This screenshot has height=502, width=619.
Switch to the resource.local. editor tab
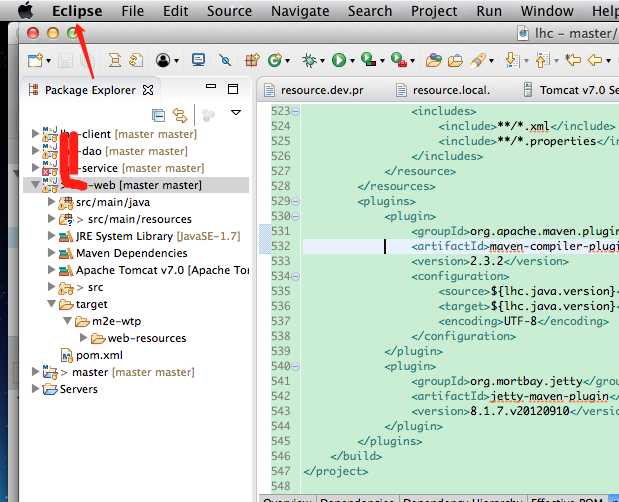[x=443, y=90]
